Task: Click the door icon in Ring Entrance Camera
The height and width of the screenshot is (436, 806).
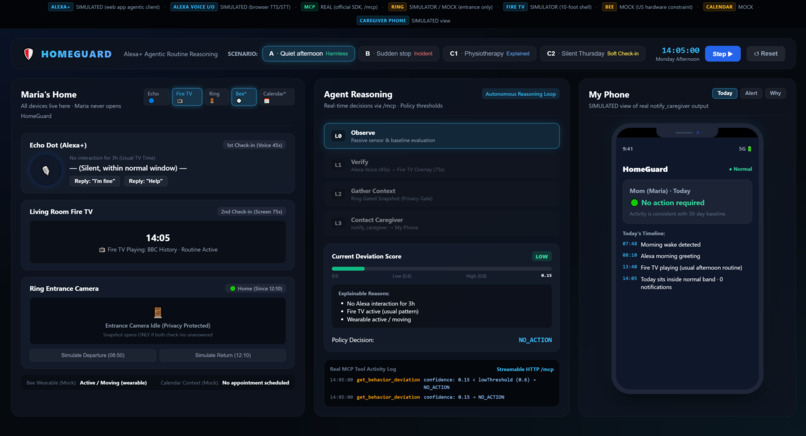Action: point(158,312)
